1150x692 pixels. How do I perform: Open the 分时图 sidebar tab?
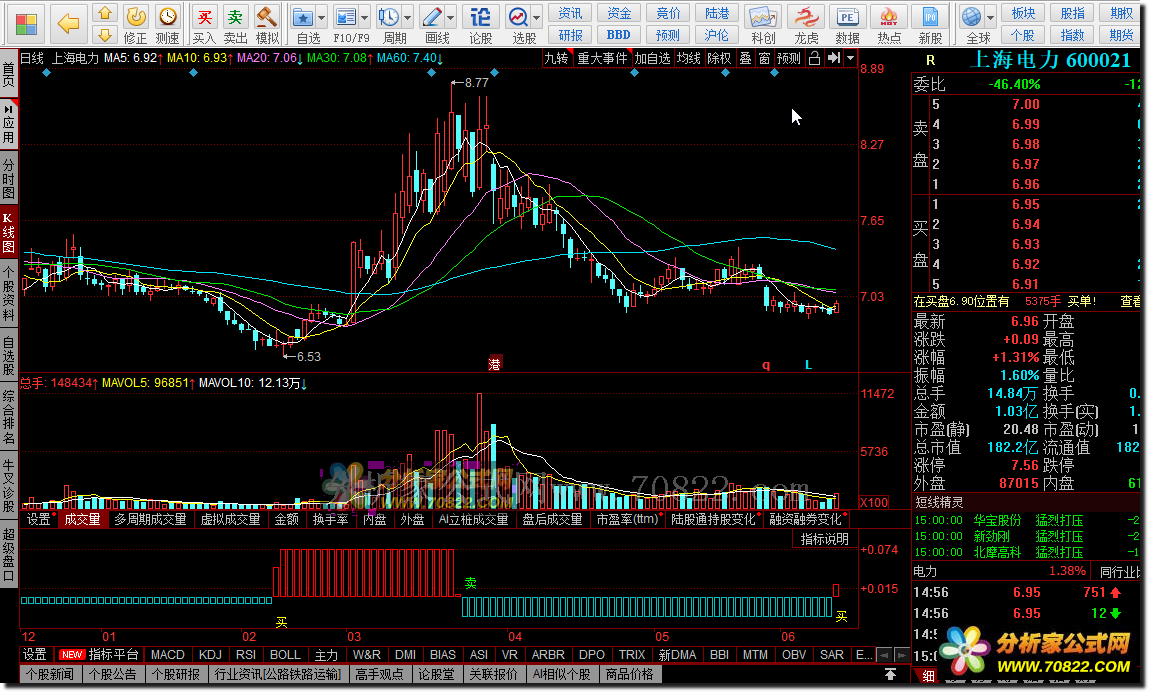pos(8,178)
